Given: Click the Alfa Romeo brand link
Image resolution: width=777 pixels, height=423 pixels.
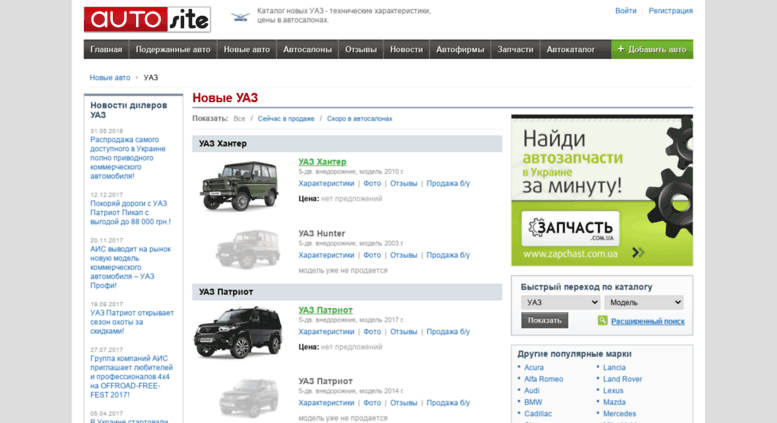Looking at the screenshot, I should pos(544,379).
